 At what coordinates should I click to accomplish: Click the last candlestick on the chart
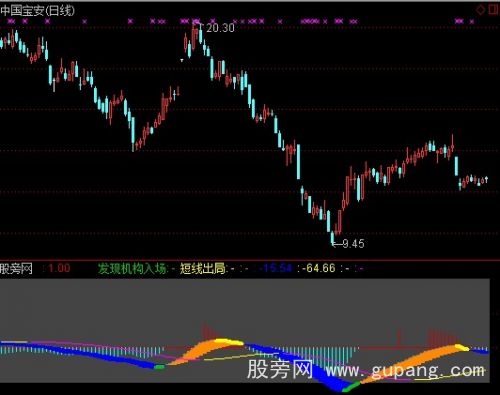[x=487, y=179]
